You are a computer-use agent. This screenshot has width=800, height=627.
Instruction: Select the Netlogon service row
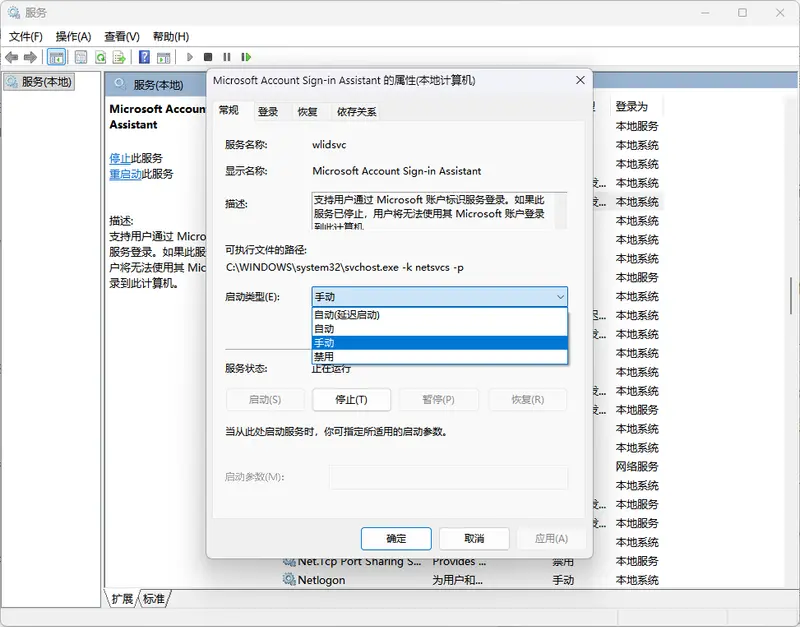469,580
